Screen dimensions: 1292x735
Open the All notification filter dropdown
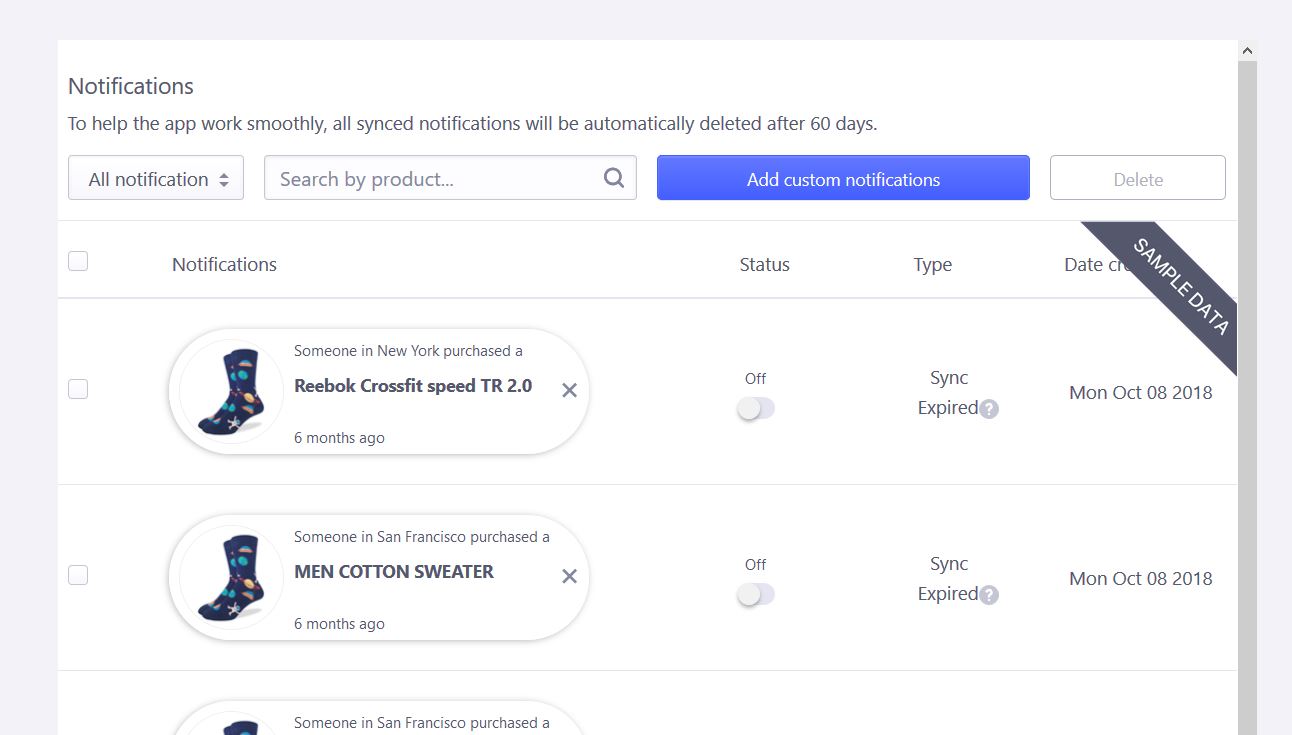point(156,178)
